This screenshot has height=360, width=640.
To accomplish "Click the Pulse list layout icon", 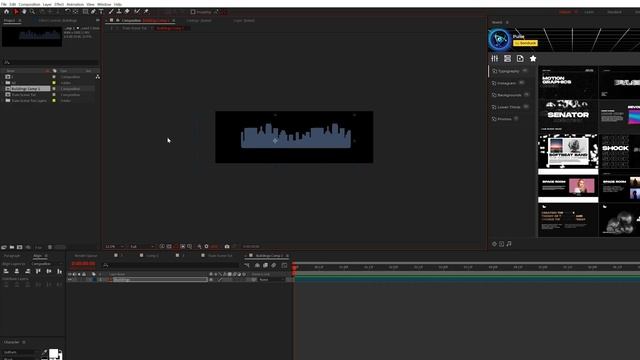I will click(507, 59).
